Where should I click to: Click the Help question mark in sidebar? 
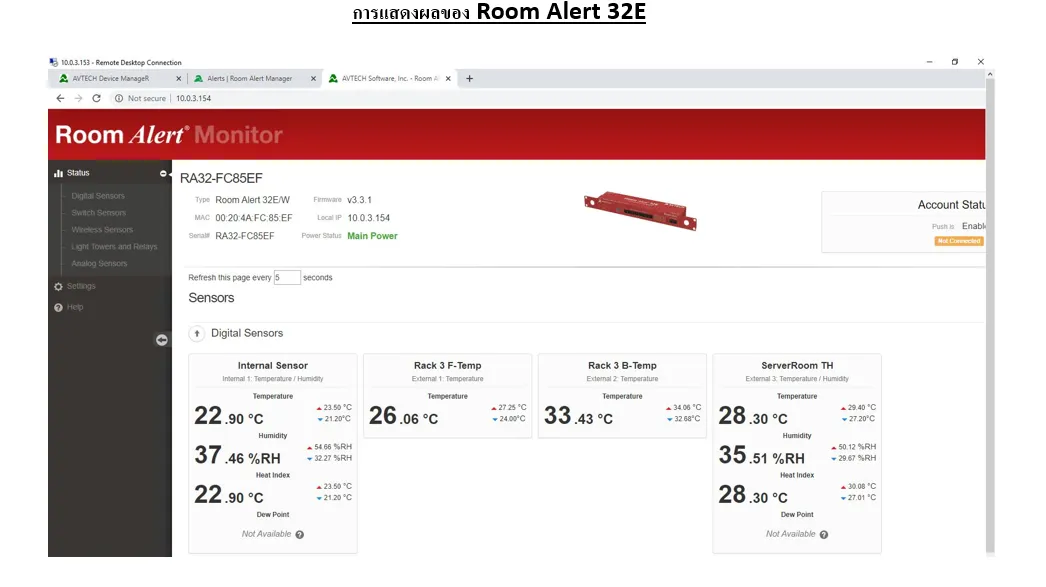pyautogui.click(x=59, y=308)
